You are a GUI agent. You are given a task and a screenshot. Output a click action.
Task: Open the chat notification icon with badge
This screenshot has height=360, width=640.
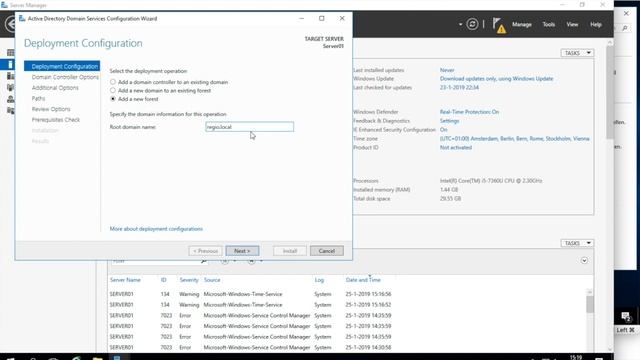[625, 316]
